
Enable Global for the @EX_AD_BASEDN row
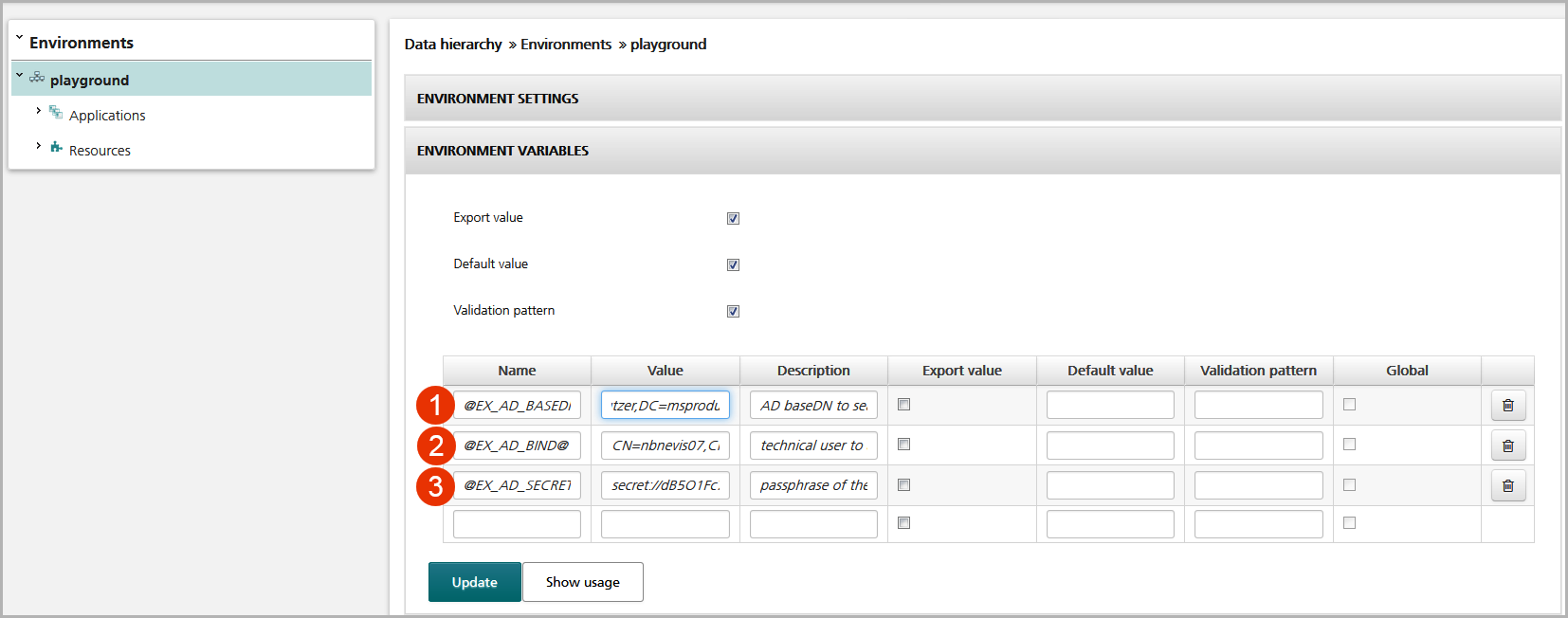[1349, 404]
